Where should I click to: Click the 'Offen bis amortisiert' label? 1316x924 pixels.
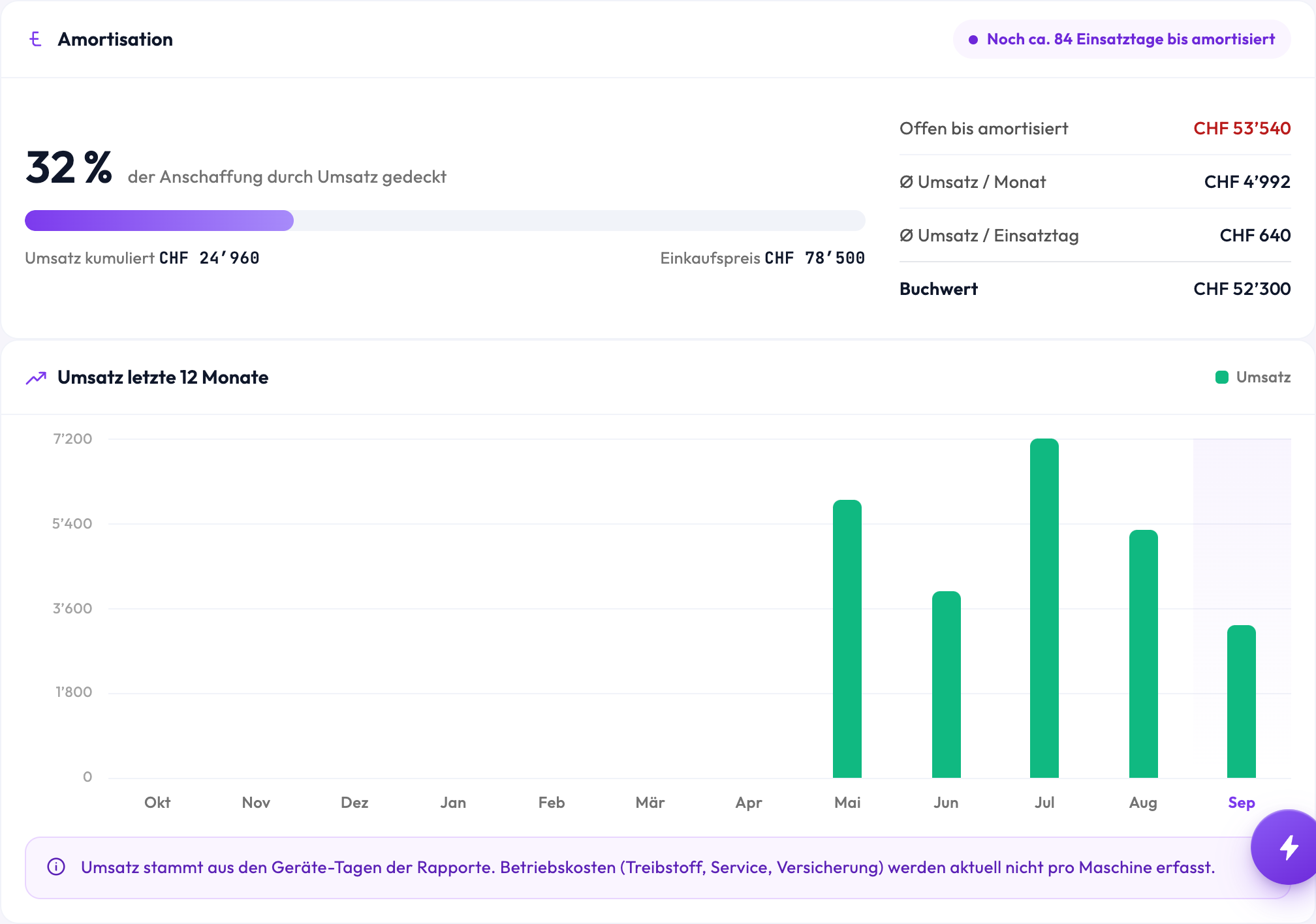[x=984, y=129]
